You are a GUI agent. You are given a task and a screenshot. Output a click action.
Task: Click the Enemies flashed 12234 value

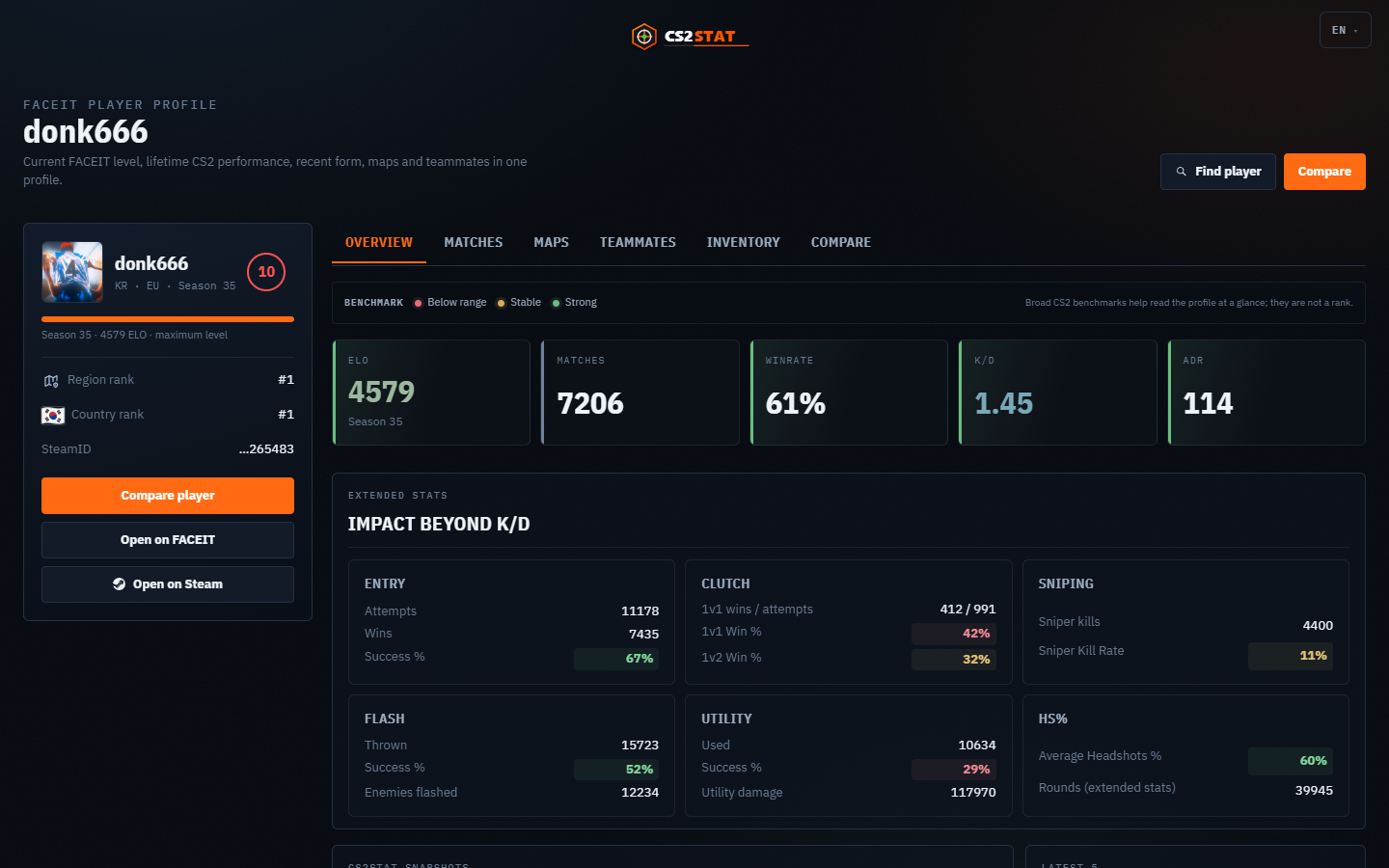(x=640, y=793)
